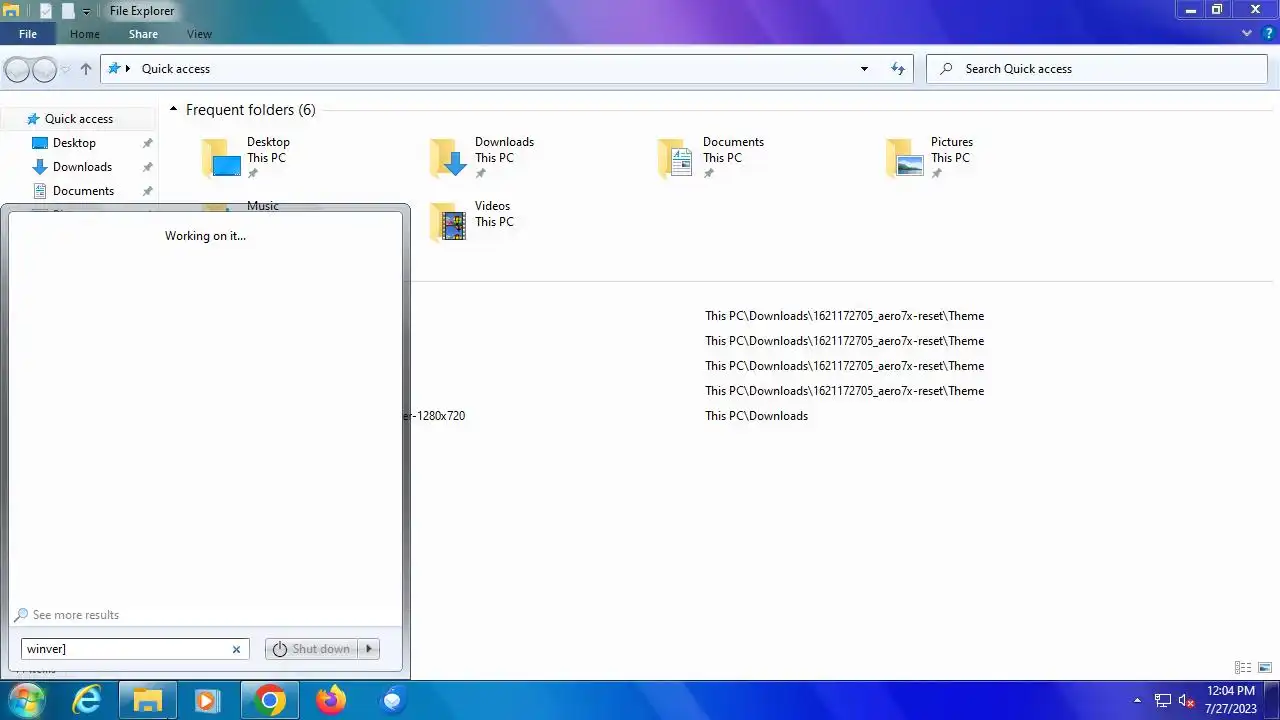Open the File Explorer help icon
This screenshot has width=1280, height=720.
(x=1268, y=33)
